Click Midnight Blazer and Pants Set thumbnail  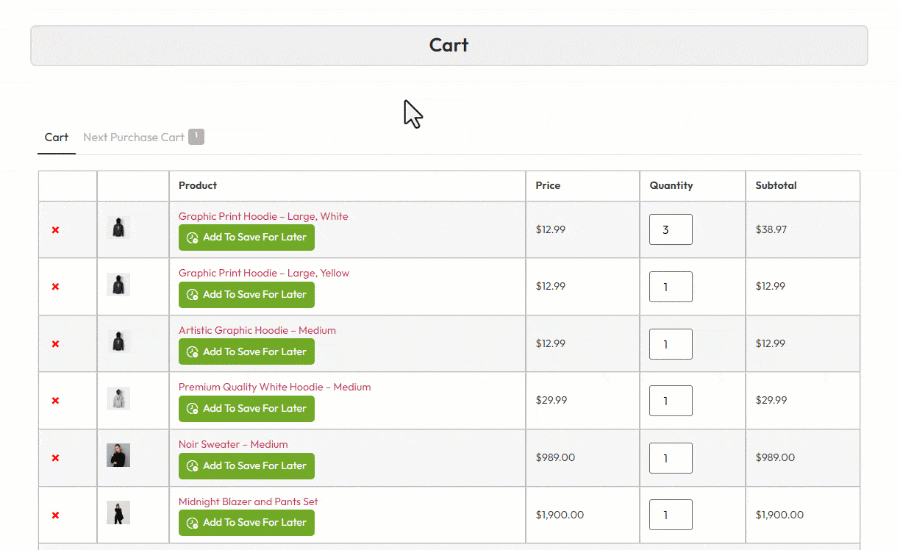click(118, 513)
